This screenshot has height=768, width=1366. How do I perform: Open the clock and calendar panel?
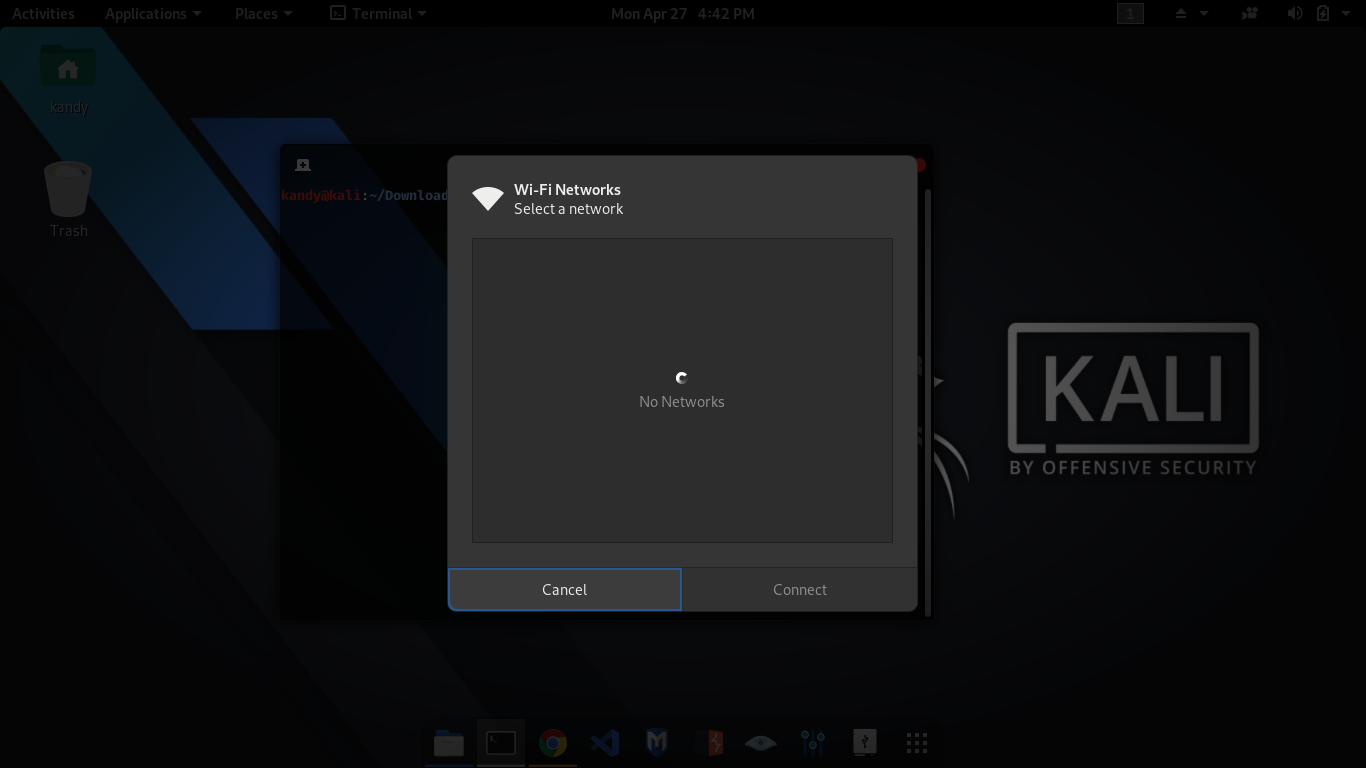coord(683,13)
